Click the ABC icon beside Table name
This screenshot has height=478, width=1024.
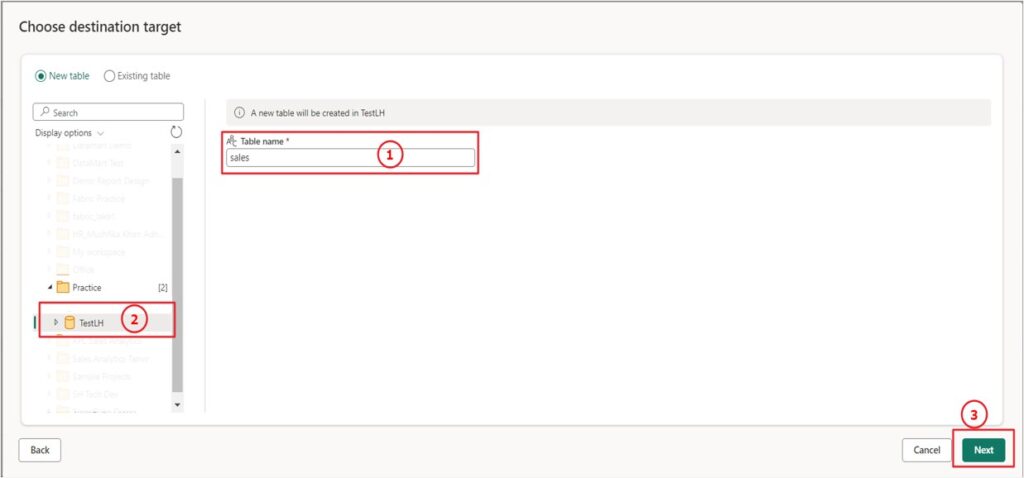(231, 140)
